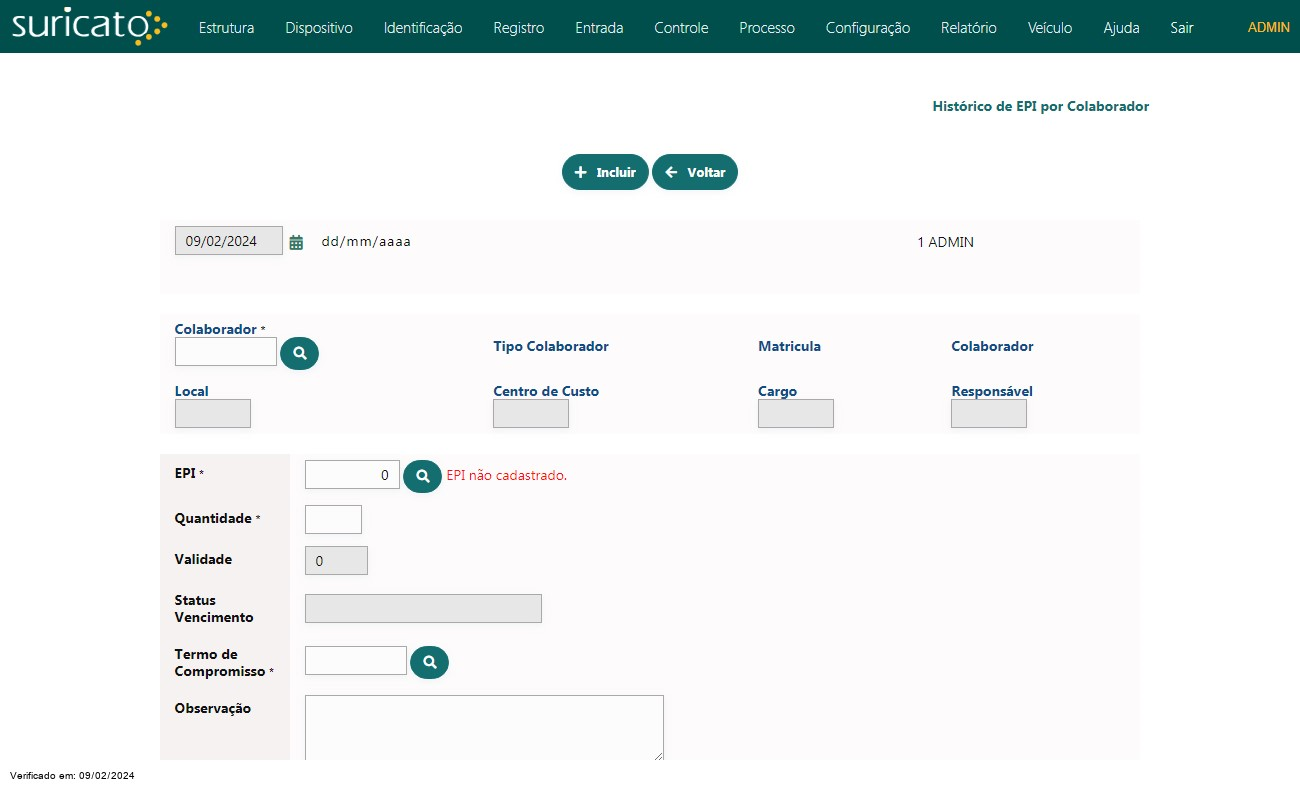1300x790 pixels.
Task: Open the Ajuda menu
Action: (x=1121, y=28)
